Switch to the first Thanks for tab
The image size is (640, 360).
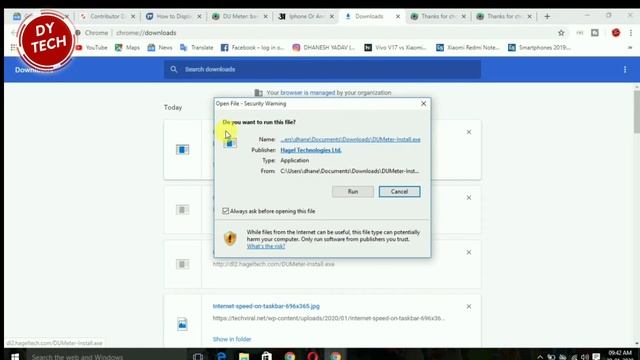coord(438,16)
